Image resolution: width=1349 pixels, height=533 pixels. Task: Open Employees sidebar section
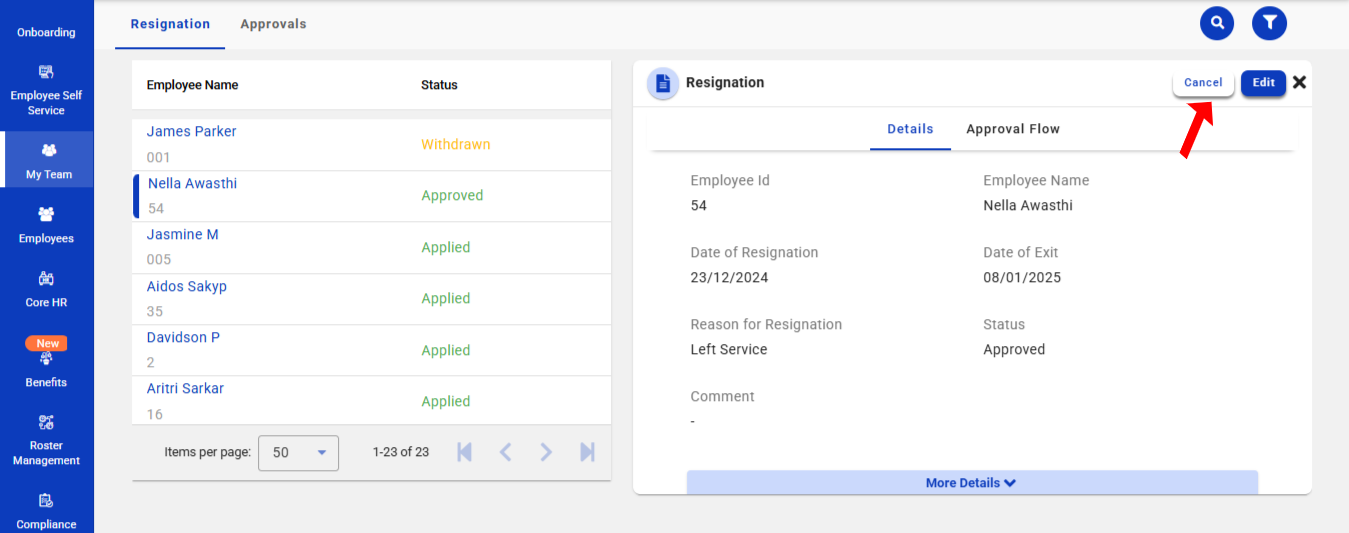[x=46, y=225]
